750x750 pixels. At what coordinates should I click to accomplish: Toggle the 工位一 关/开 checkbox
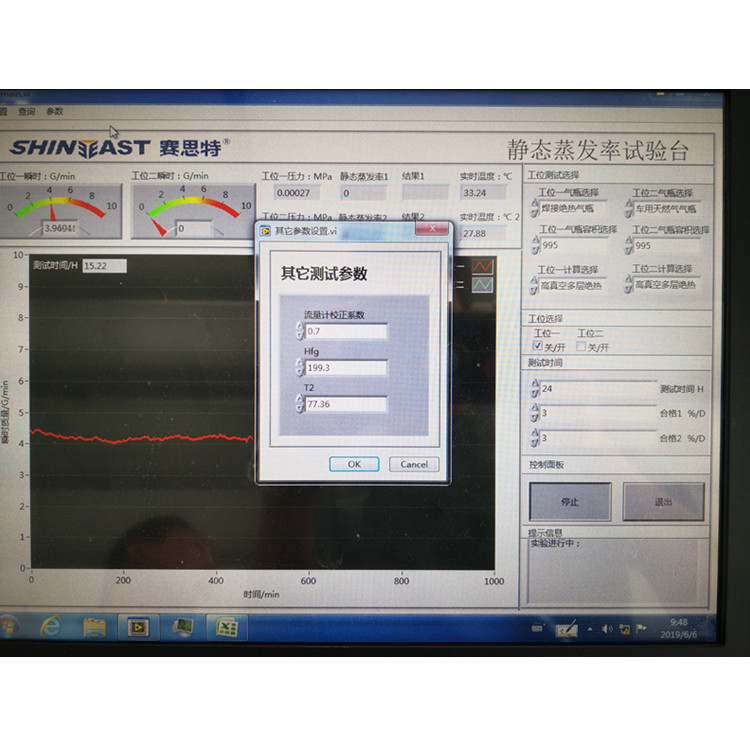538,346
